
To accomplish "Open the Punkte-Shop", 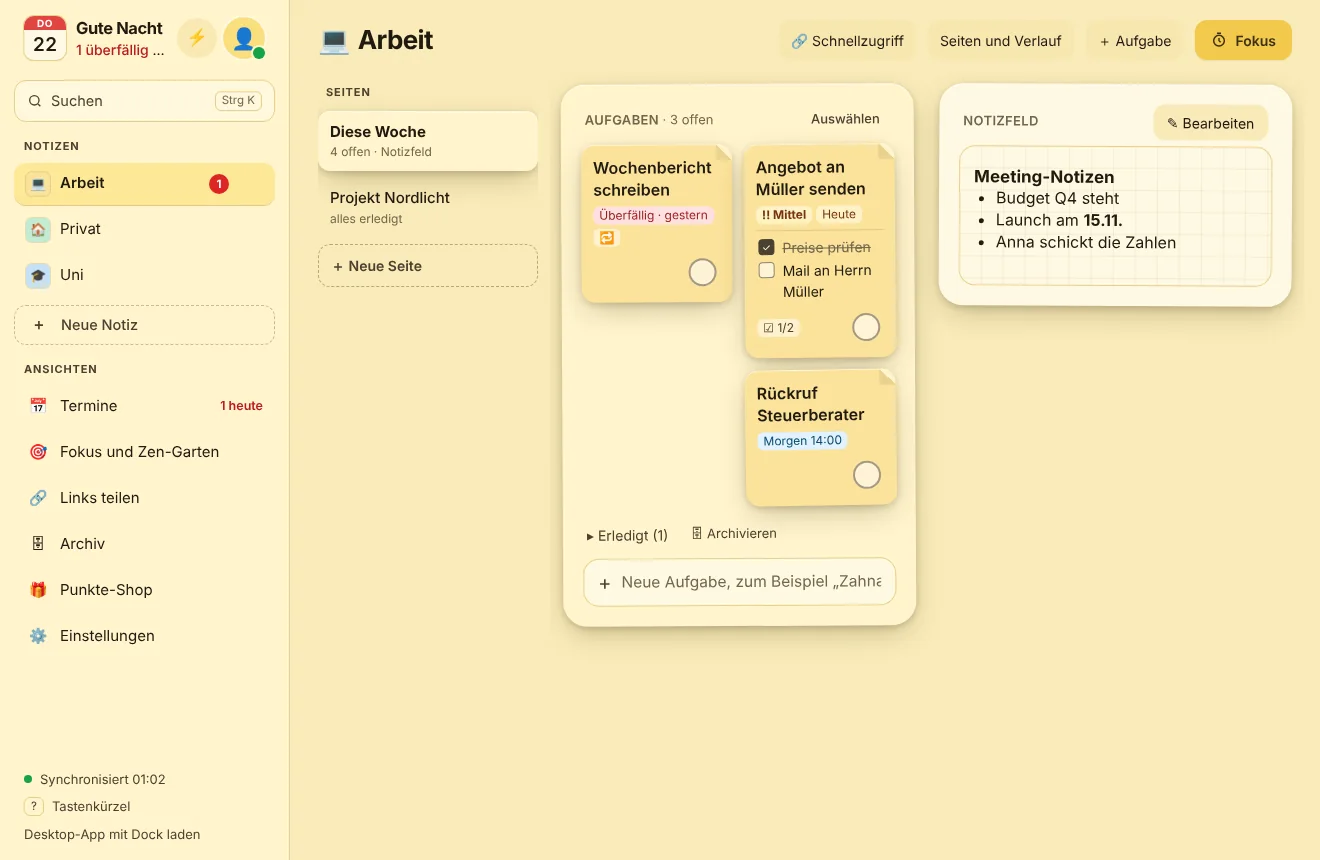I will point(144,590).
